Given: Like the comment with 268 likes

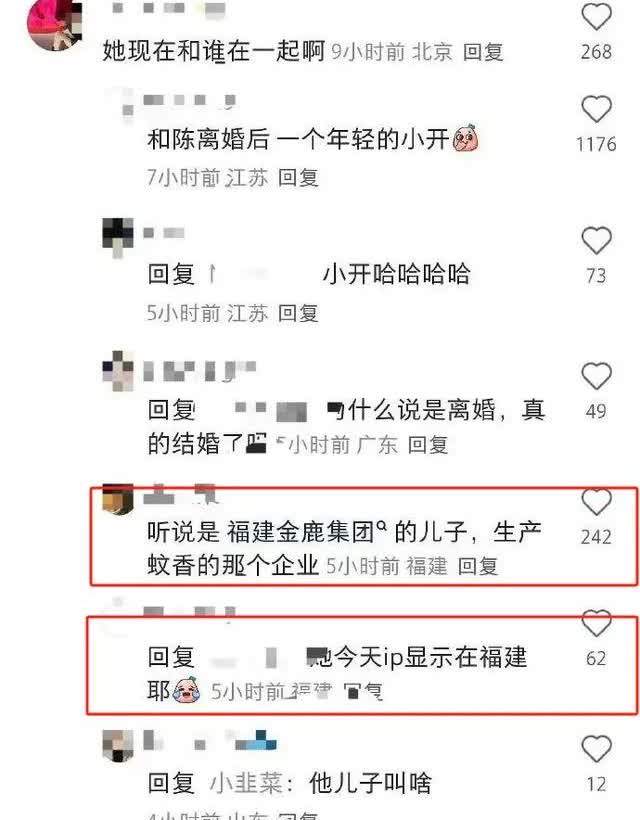Looking at the screenshot, I should [596, 17].
